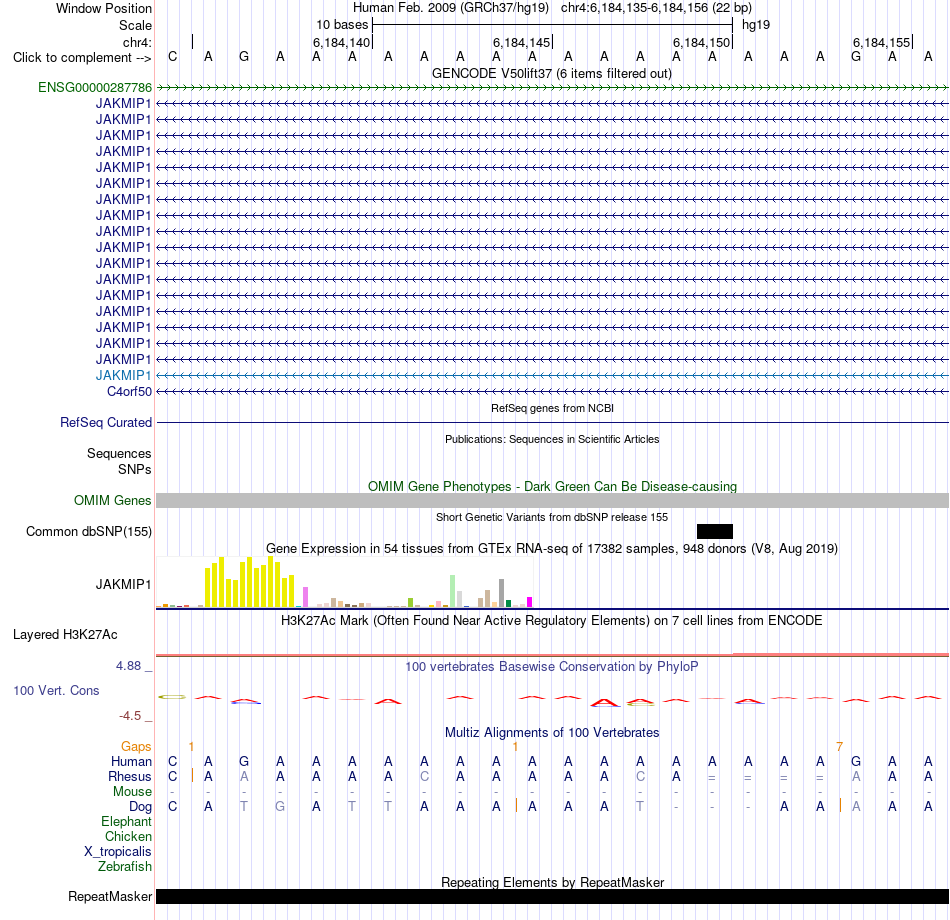Click the black RepeatMasker element bar
This screenshot has width=950, height=920.
[552, 896]
